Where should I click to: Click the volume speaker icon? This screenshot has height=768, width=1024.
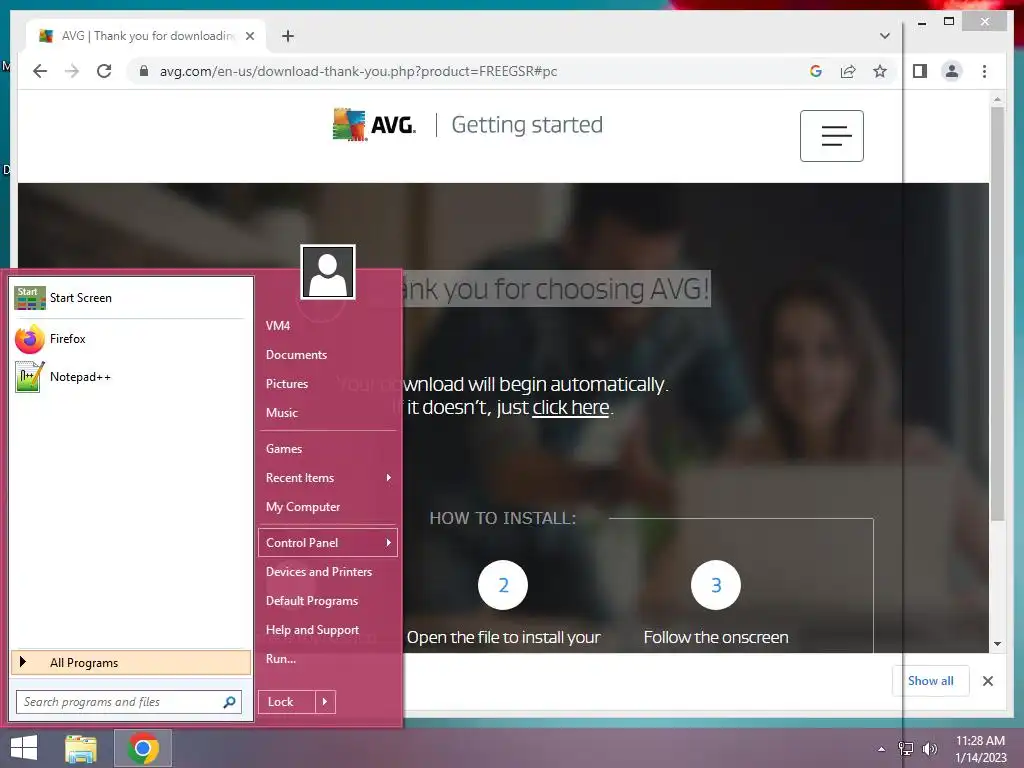929,749
